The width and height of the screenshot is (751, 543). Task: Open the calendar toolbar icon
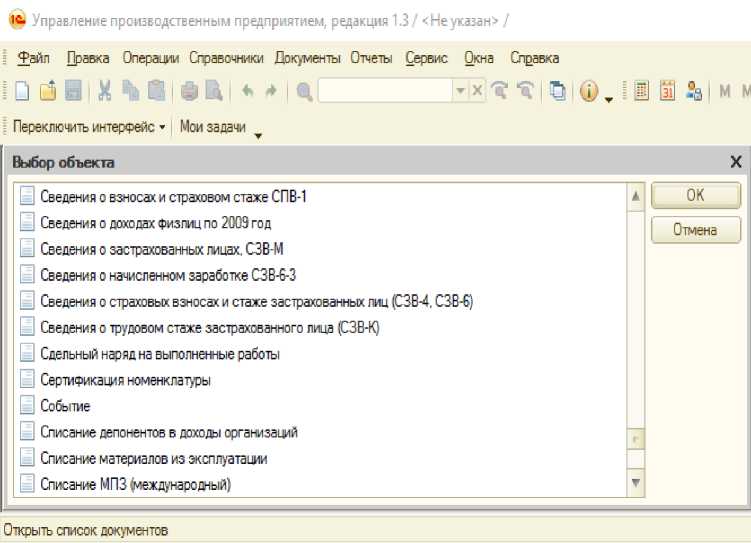click(x=667, y=91)
